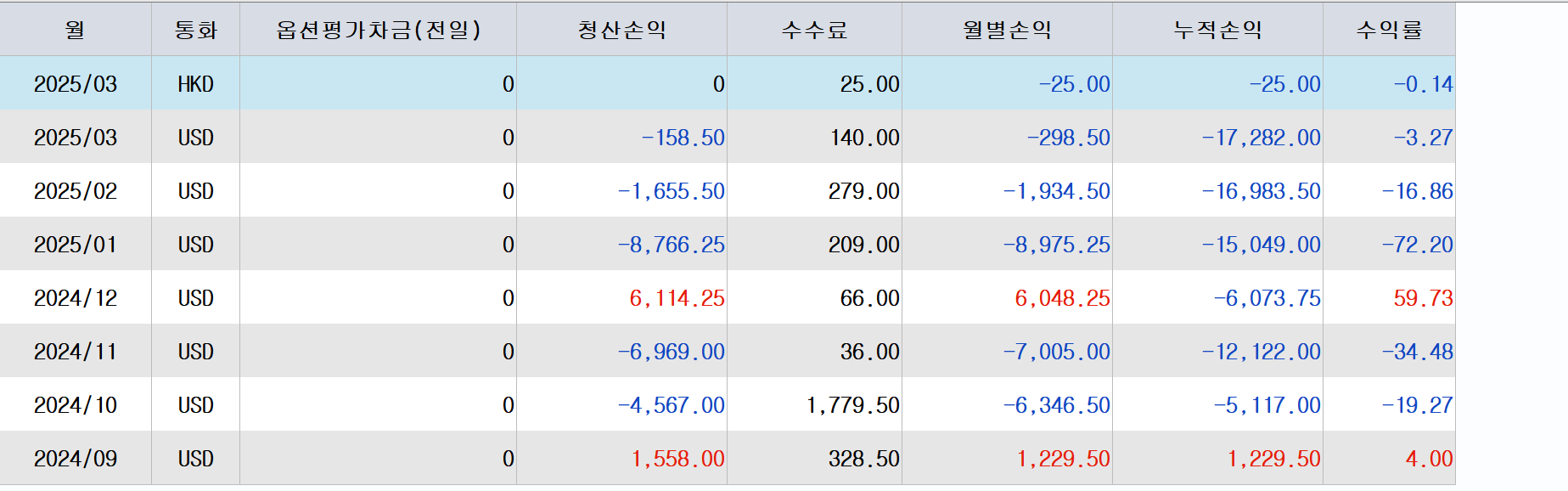This screenshot has width=1568, height=491.
Task: Click the 청산손익 column header
Action: [x=621, y=30]
